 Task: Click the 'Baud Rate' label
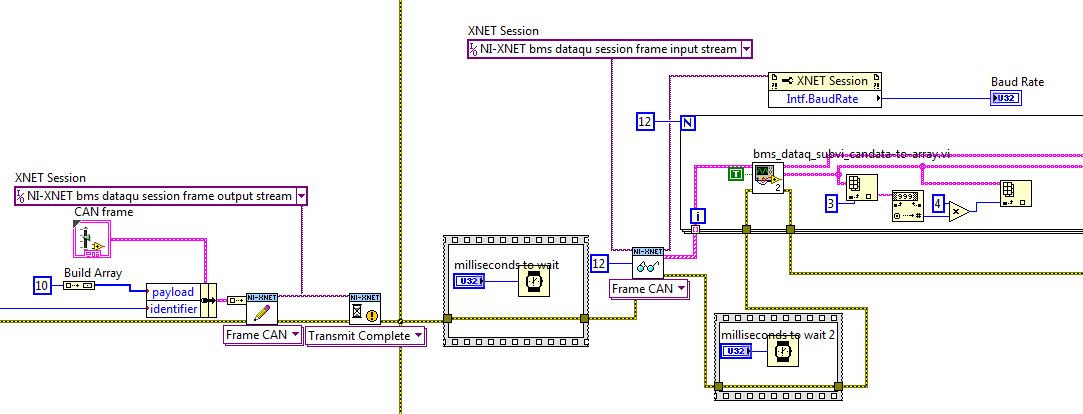click(x=1017, y=82)
